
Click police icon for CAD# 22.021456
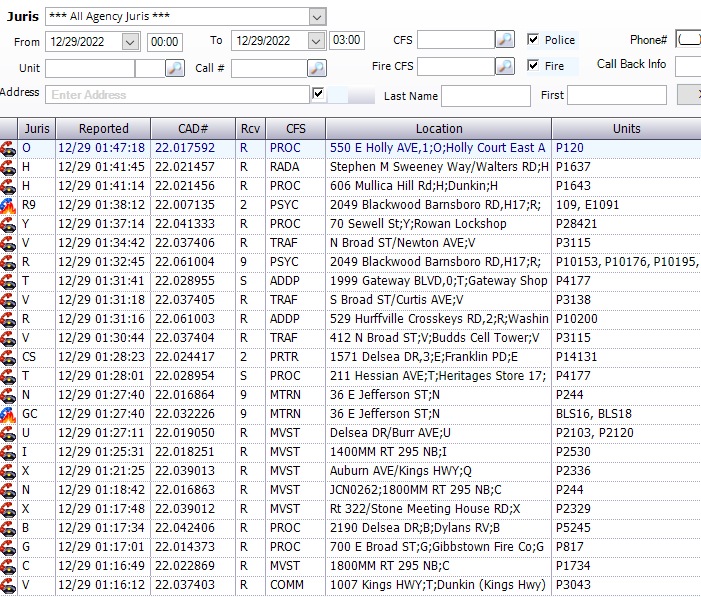[8, 186]
